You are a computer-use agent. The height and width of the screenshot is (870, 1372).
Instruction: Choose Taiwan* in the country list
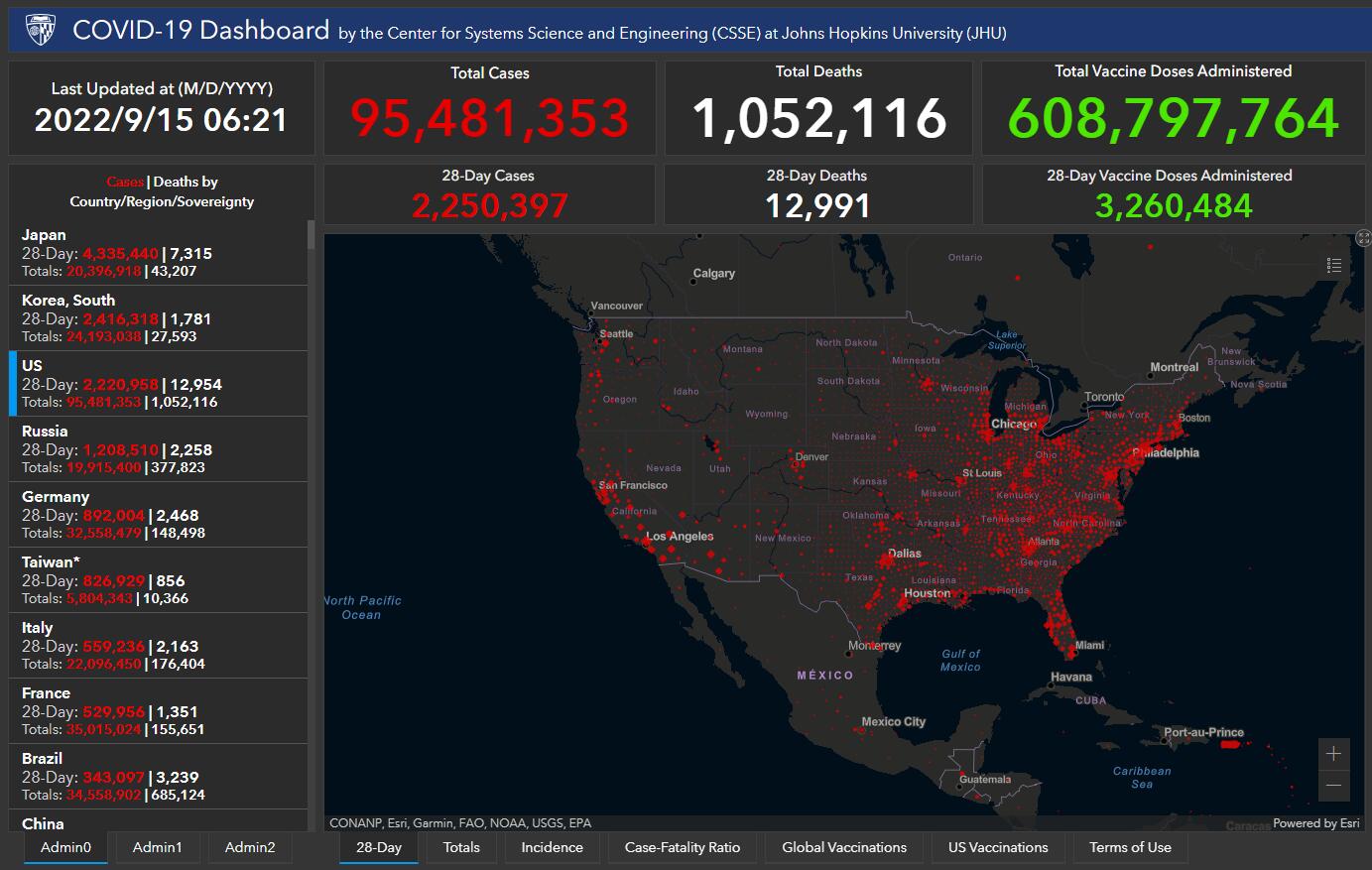pyautogui.click(x=159, y=580)
